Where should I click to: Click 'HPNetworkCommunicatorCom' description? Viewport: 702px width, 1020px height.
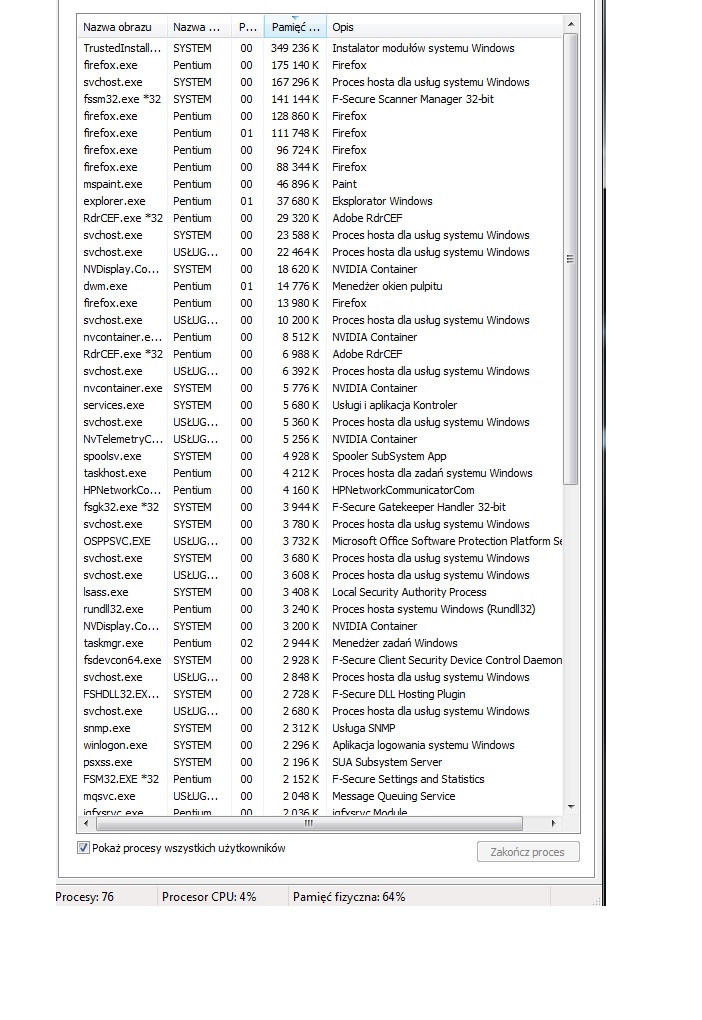tap(403, 490)
